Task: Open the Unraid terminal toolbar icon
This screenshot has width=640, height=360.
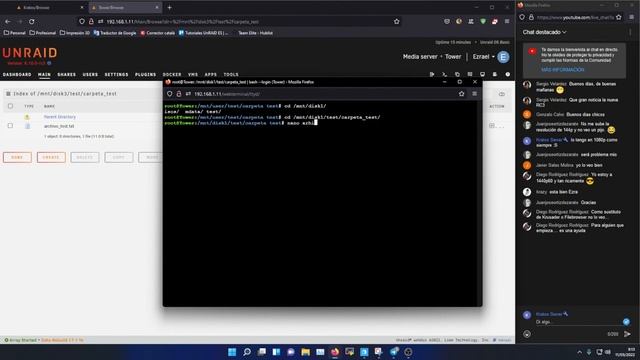Action: coord(444,75)
